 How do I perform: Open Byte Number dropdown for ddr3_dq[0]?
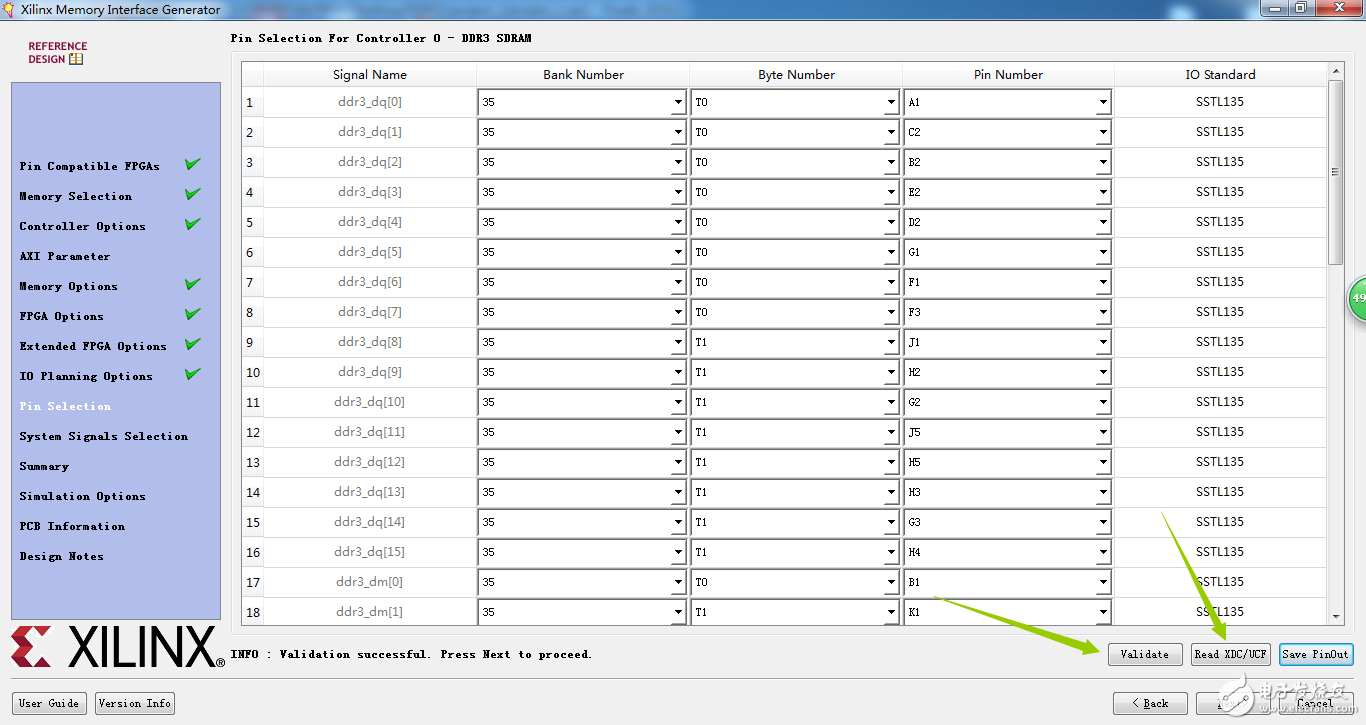point(795,102)
